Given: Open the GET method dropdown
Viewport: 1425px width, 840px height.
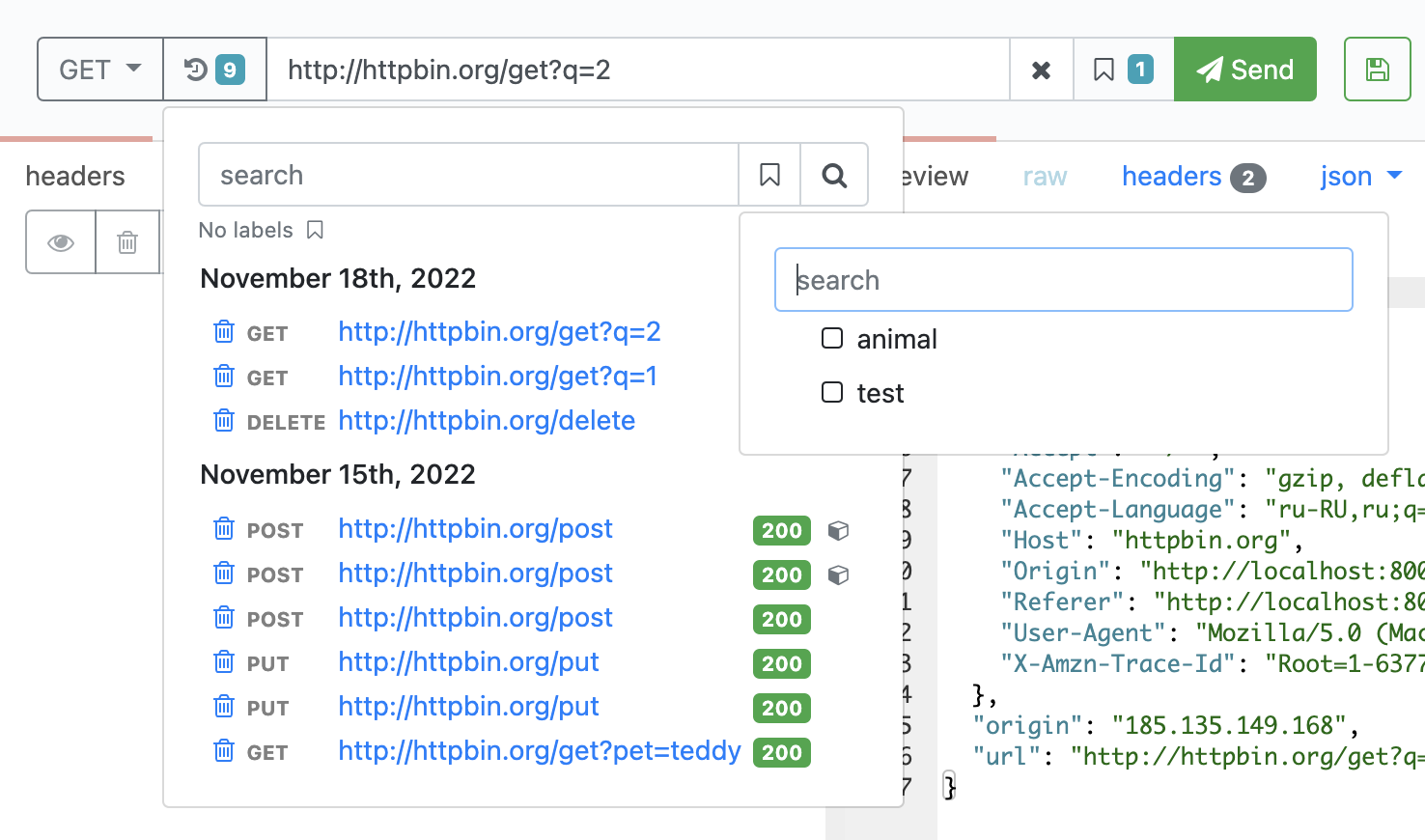Looking at the screenshot, I should coord(98,69).
